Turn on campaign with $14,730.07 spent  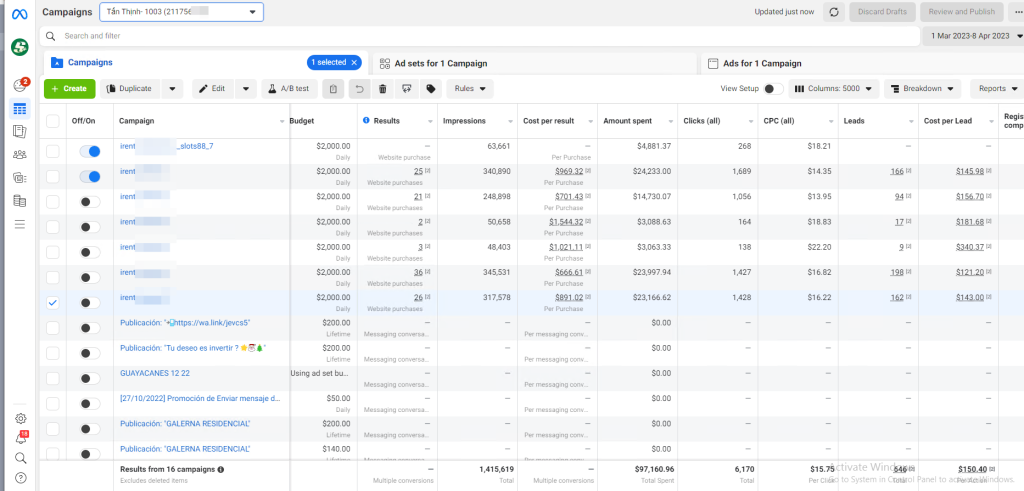(x=90, y=202)
